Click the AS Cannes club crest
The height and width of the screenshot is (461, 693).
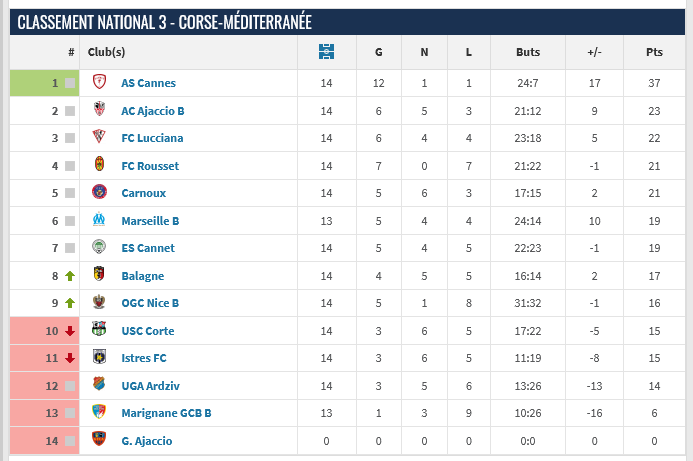point(99,83)
